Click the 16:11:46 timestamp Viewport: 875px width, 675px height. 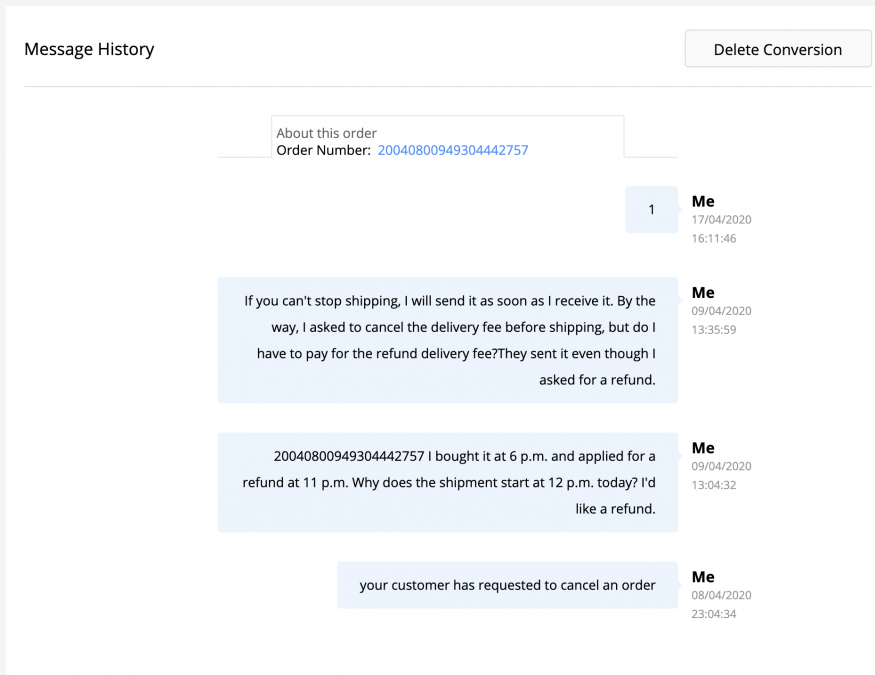[714, 239]
